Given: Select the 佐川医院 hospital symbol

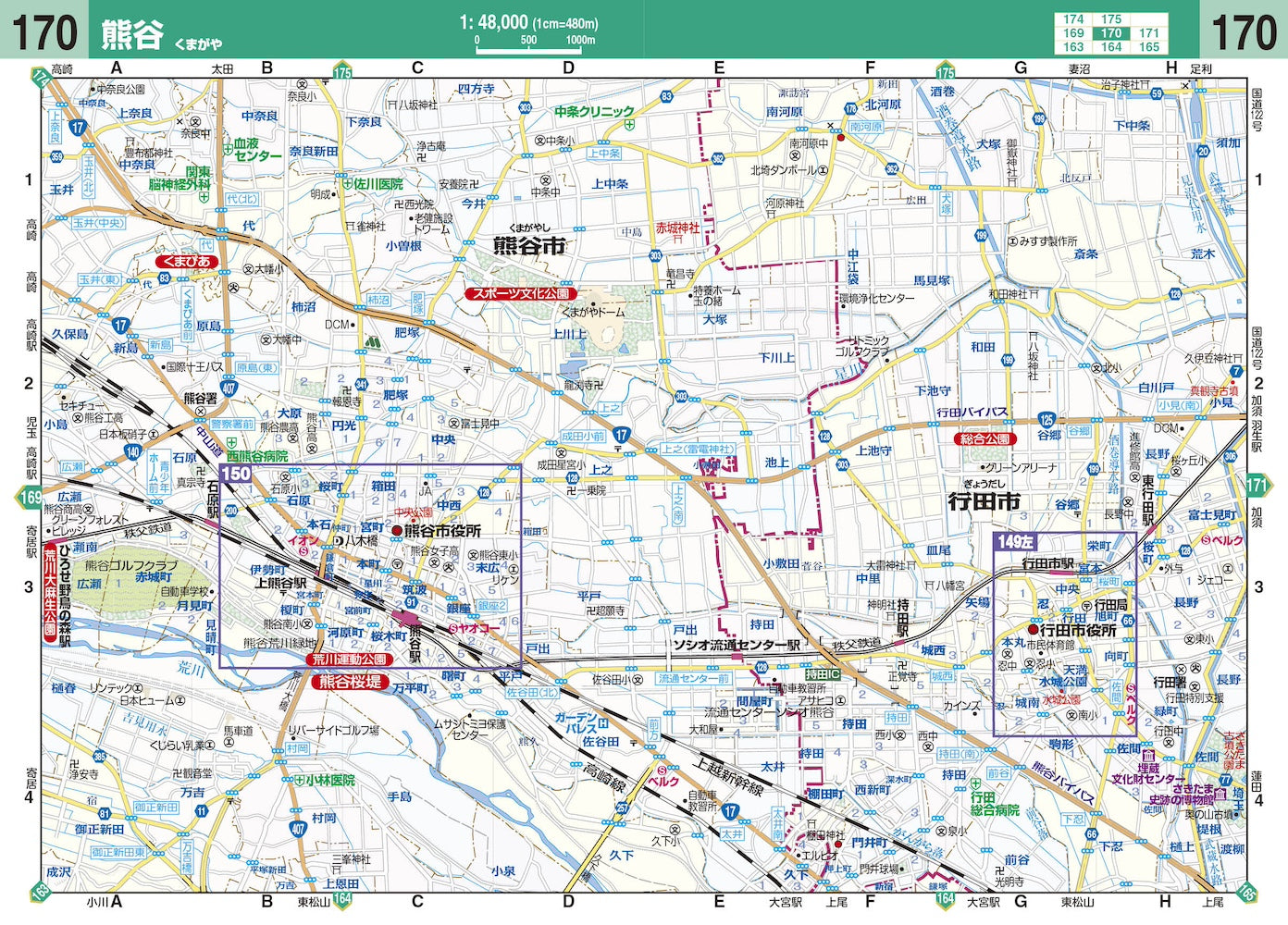Looking at the screenshot, I should (x=348, y=183).
